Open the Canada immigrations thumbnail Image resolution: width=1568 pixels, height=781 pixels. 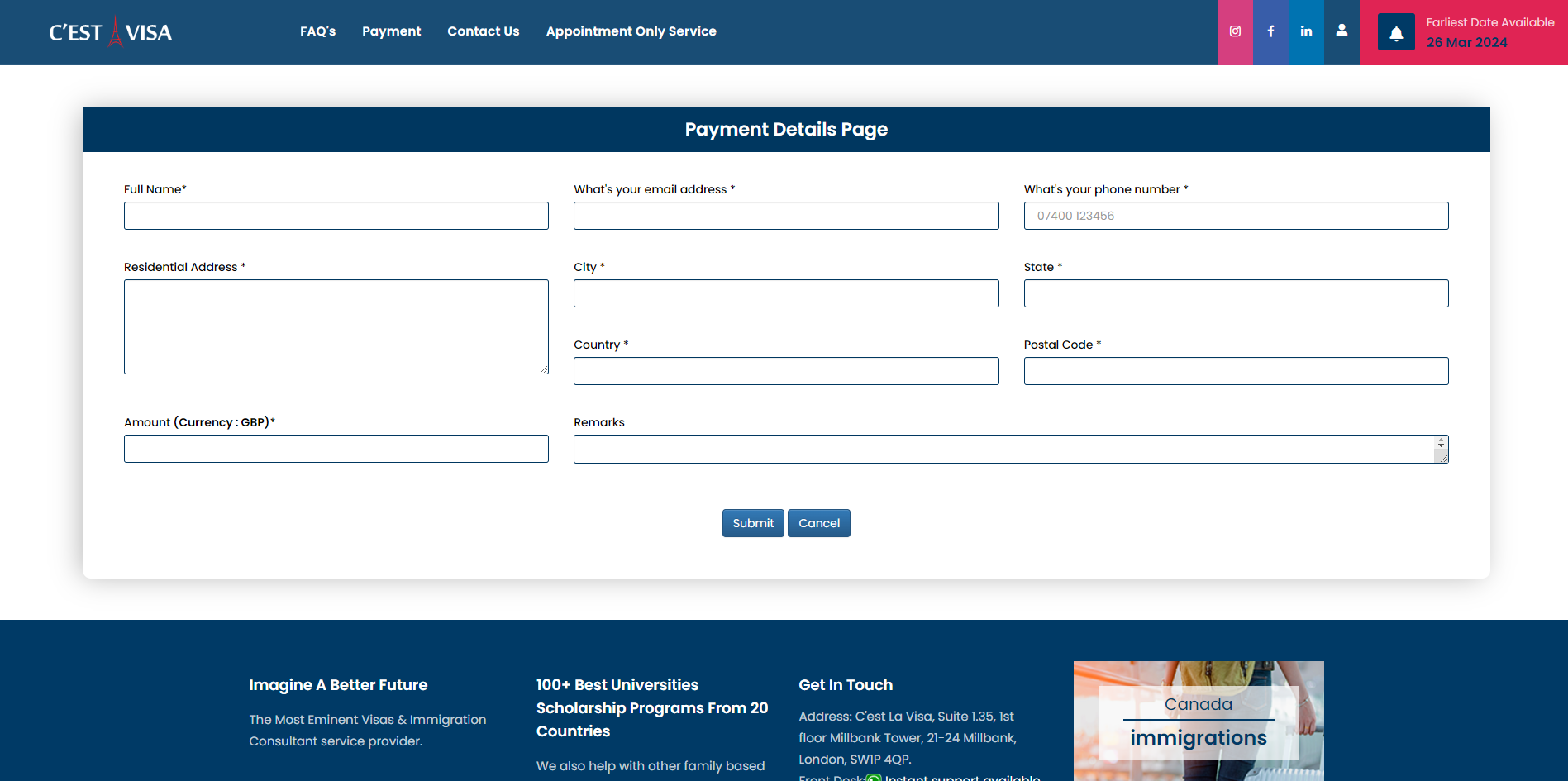coord(1198,721)
